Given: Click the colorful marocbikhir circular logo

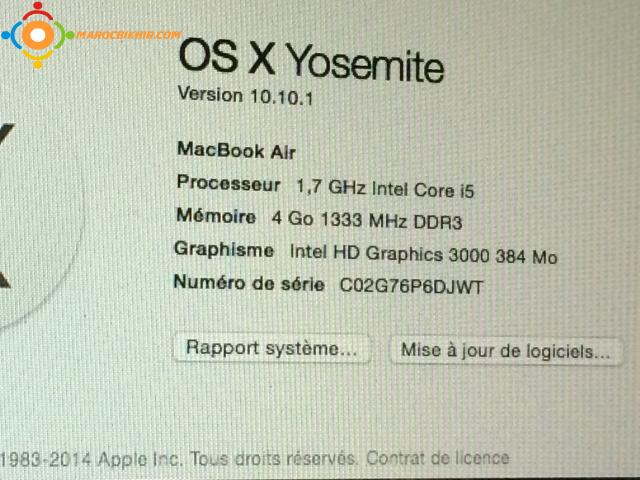Looking at the screenshot, I should pos(38,35).
